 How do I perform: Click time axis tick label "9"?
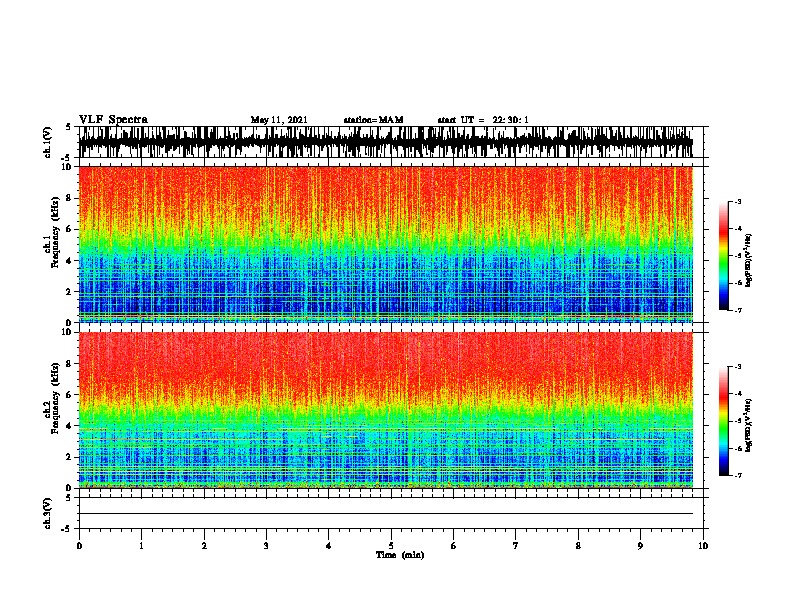(640, 546)
